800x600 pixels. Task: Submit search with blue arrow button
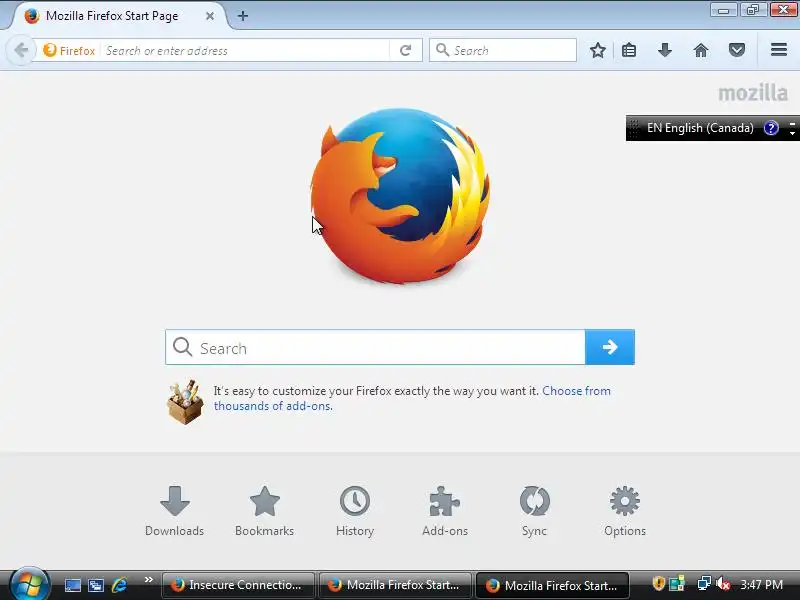[x=610, y=347]
